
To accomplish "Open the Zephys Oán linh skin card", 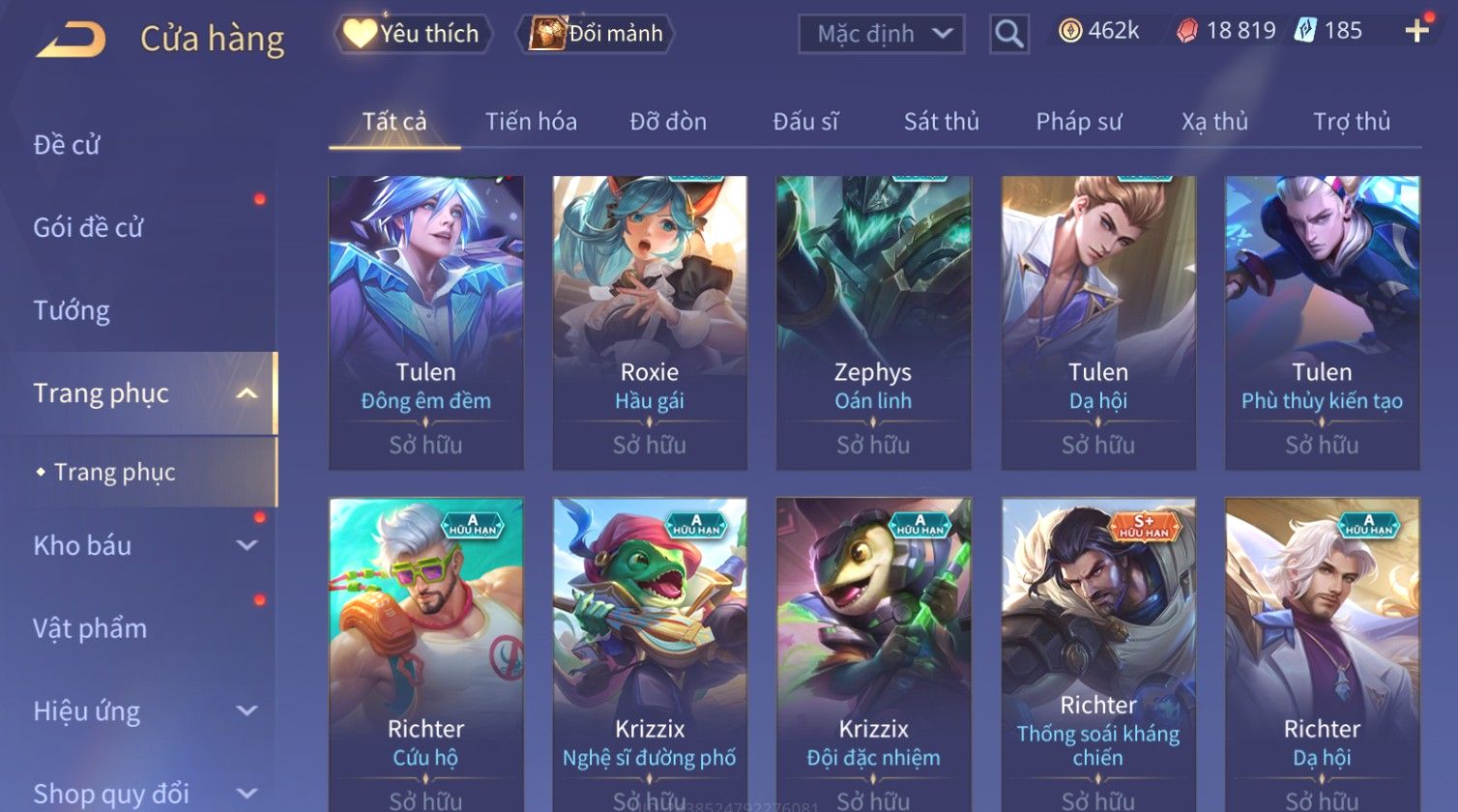I will coord(873,323).
